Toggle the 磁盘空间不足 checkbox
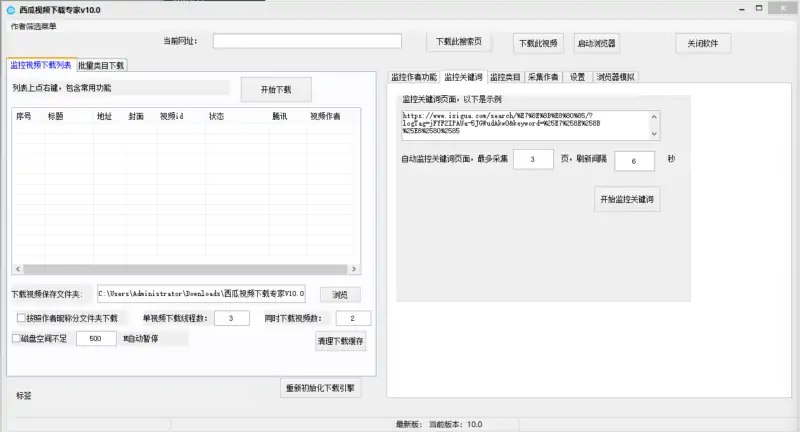Viewport: 800px width, 432px height. [x=16, y=338]
